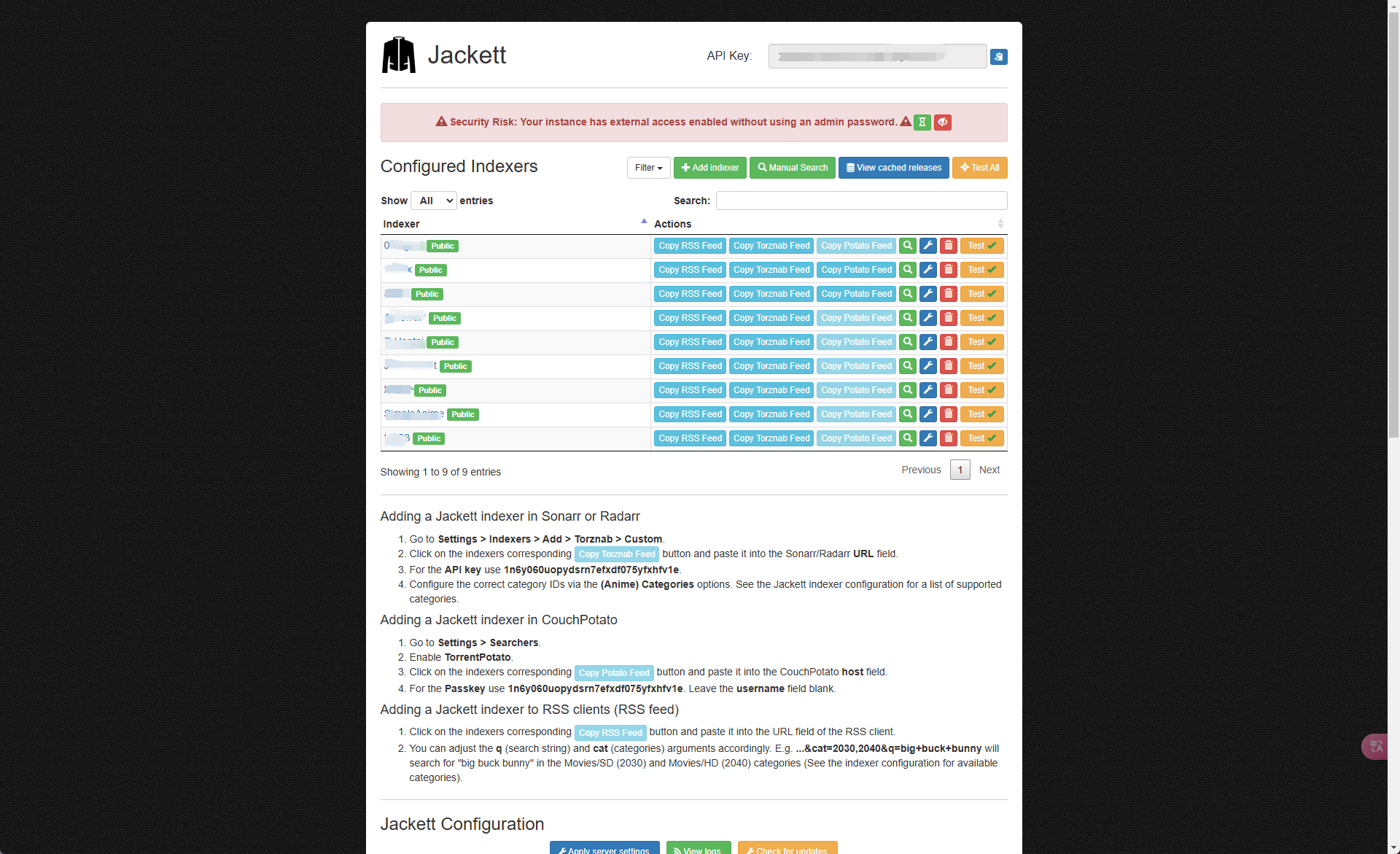The image size is (1400, 854).
Task: Go to the Previous page of entries
Action: [921, 470]
